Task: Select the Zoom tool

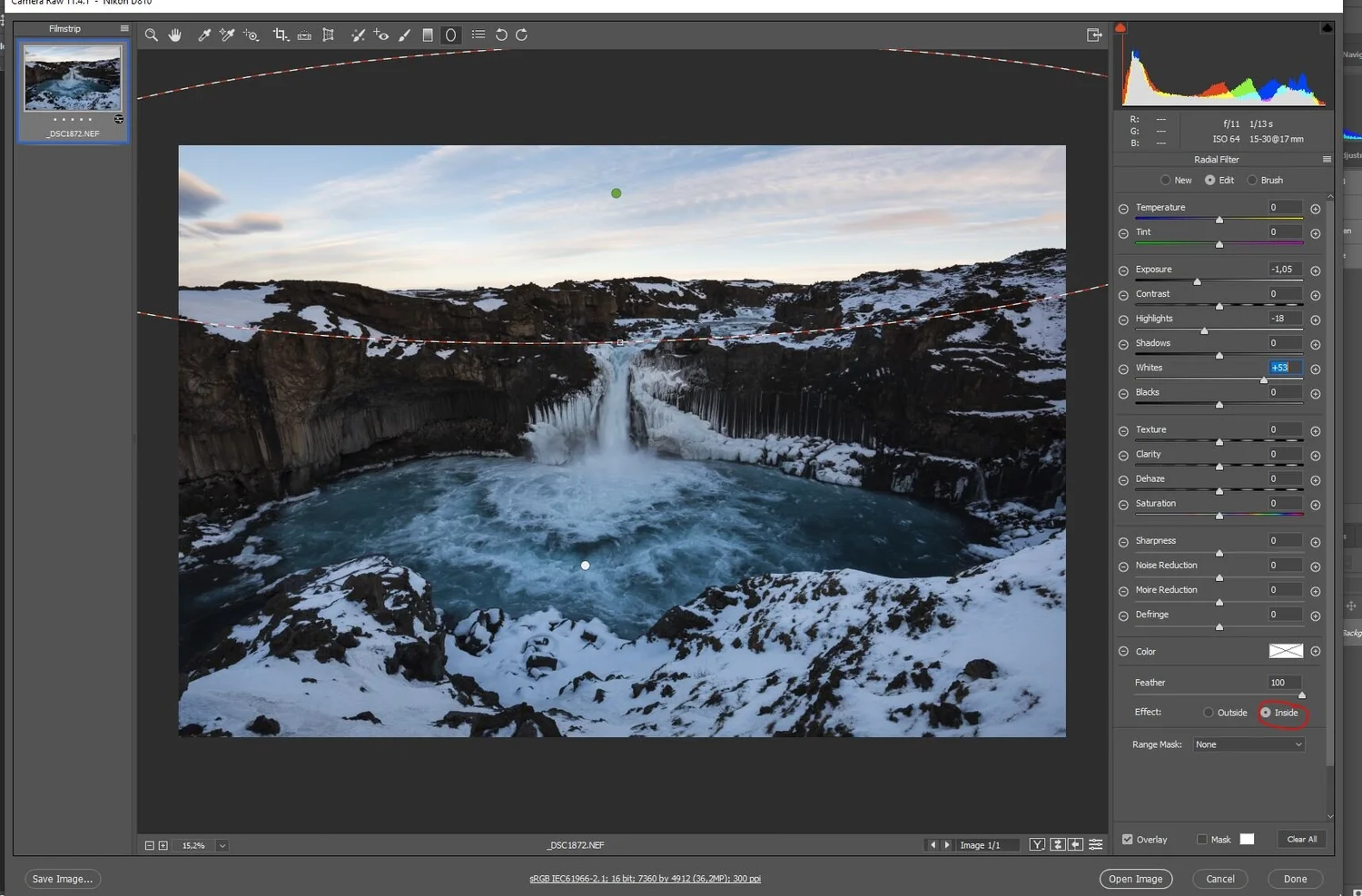Action: click(x=151, y=35)
